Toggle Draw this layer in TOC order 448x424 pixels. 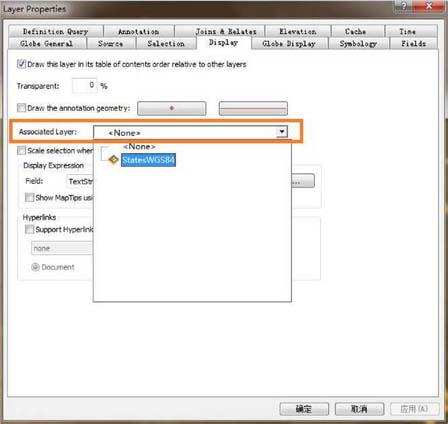pyautogui.click(x=21, y=64)
